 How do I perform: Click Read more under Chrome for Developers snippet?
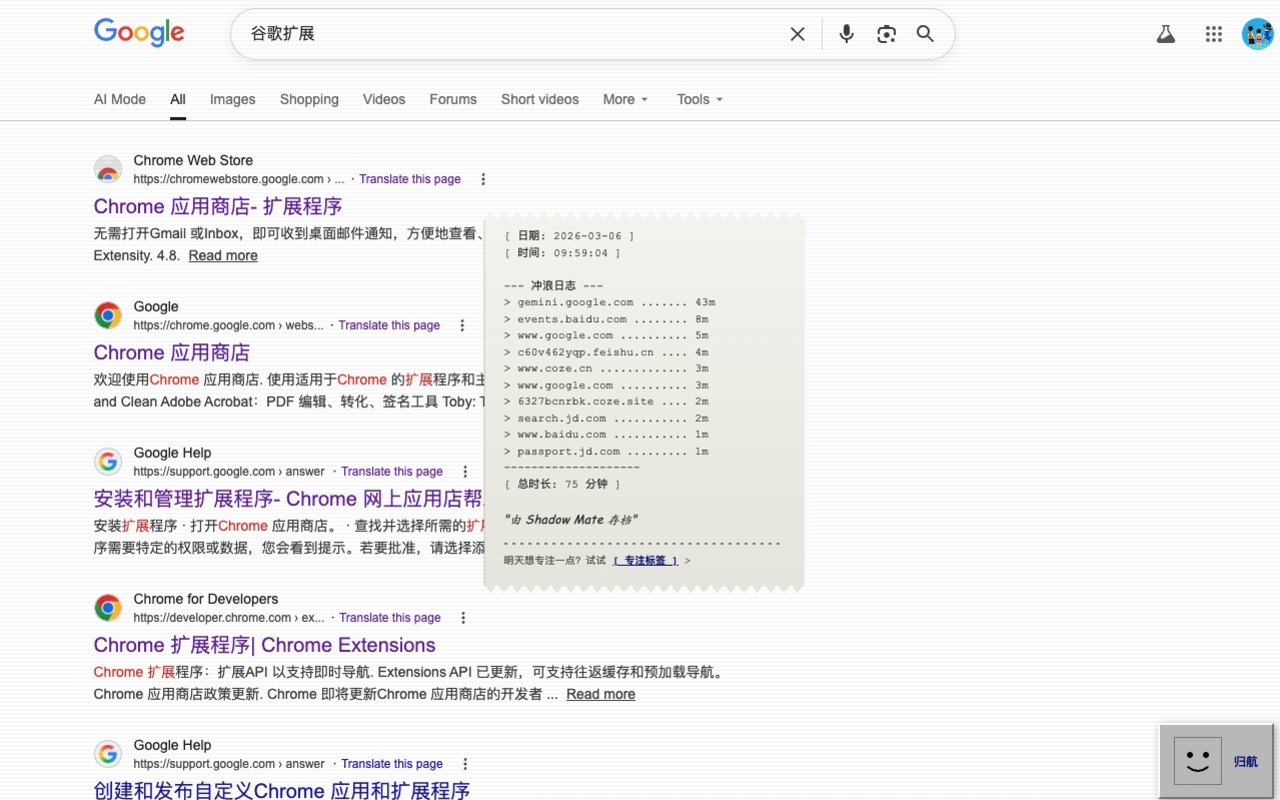601,694
